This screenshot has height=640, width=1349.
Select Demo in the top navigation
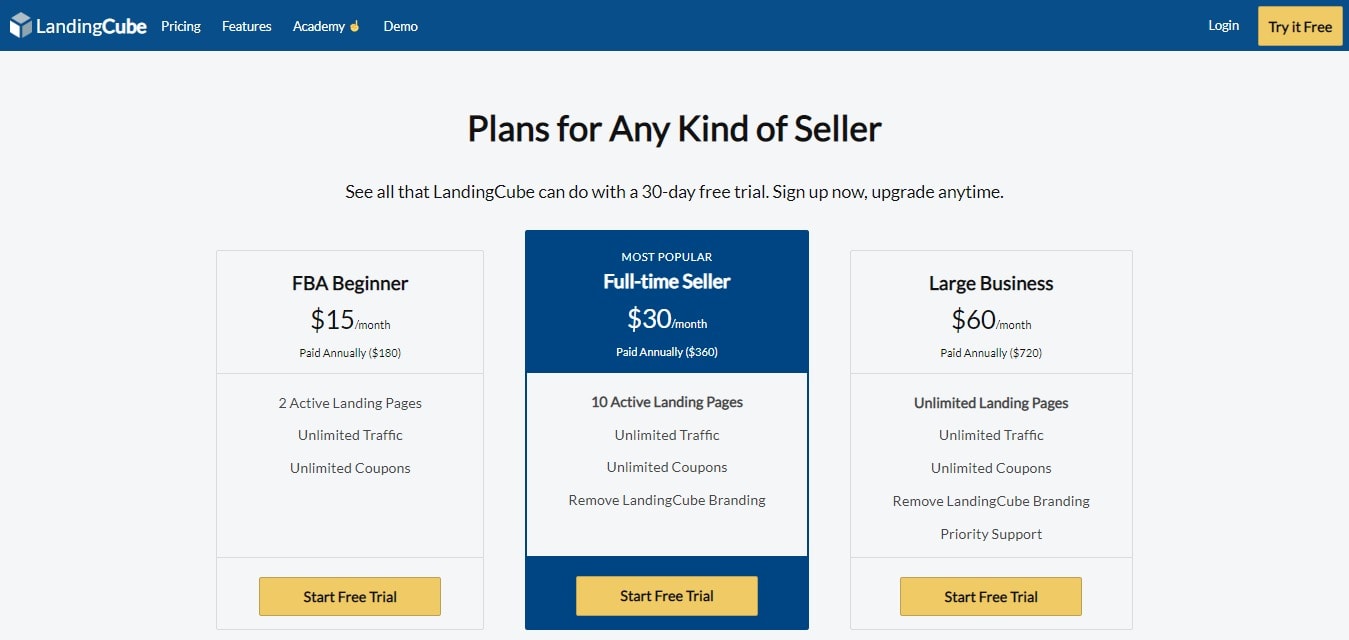pos(401,26)
